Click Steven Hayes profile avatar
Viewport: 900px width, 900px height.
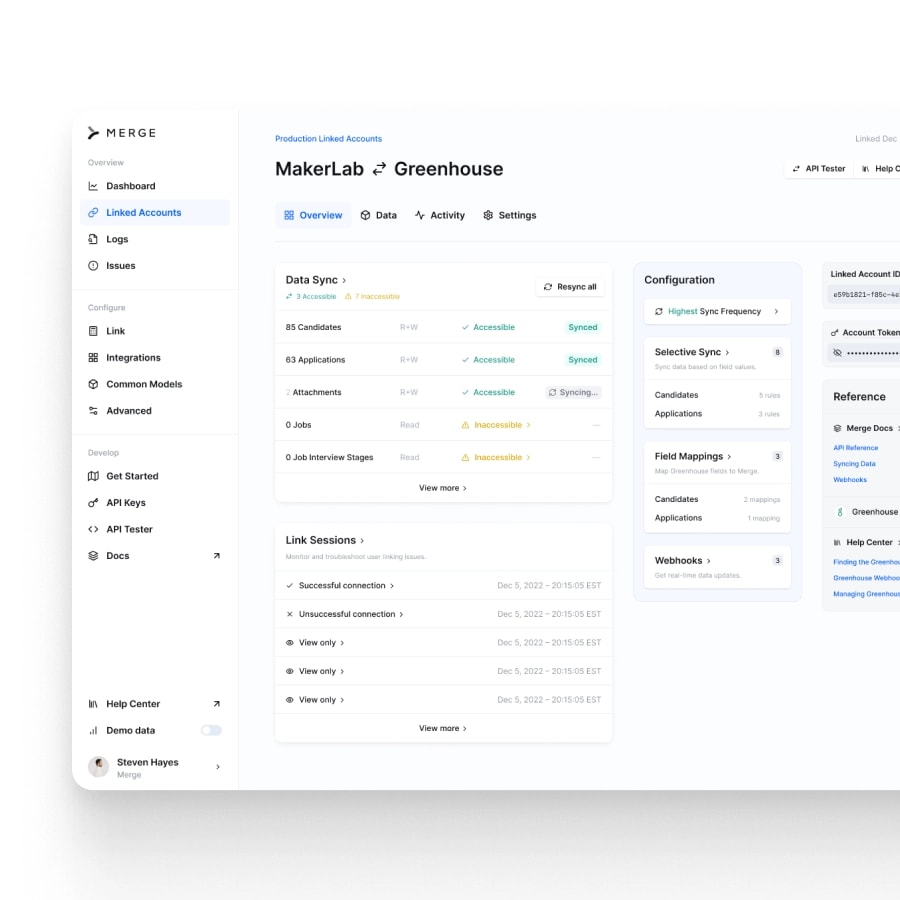point(98,767)
